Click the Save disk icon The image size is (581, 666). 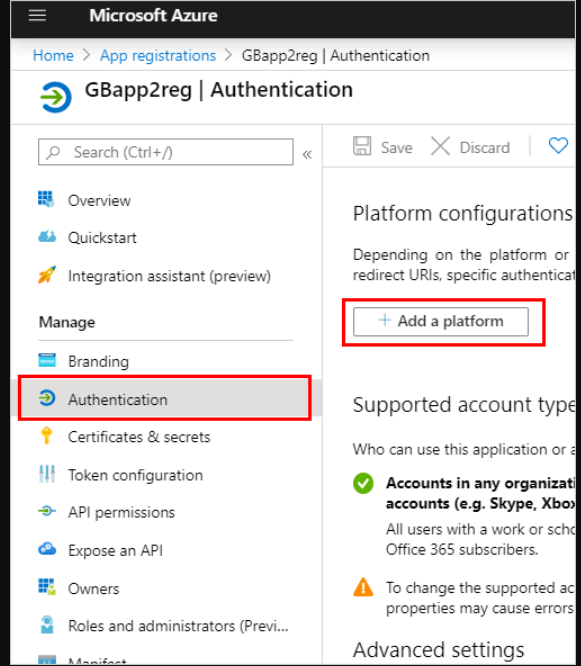tap(362, 146)
